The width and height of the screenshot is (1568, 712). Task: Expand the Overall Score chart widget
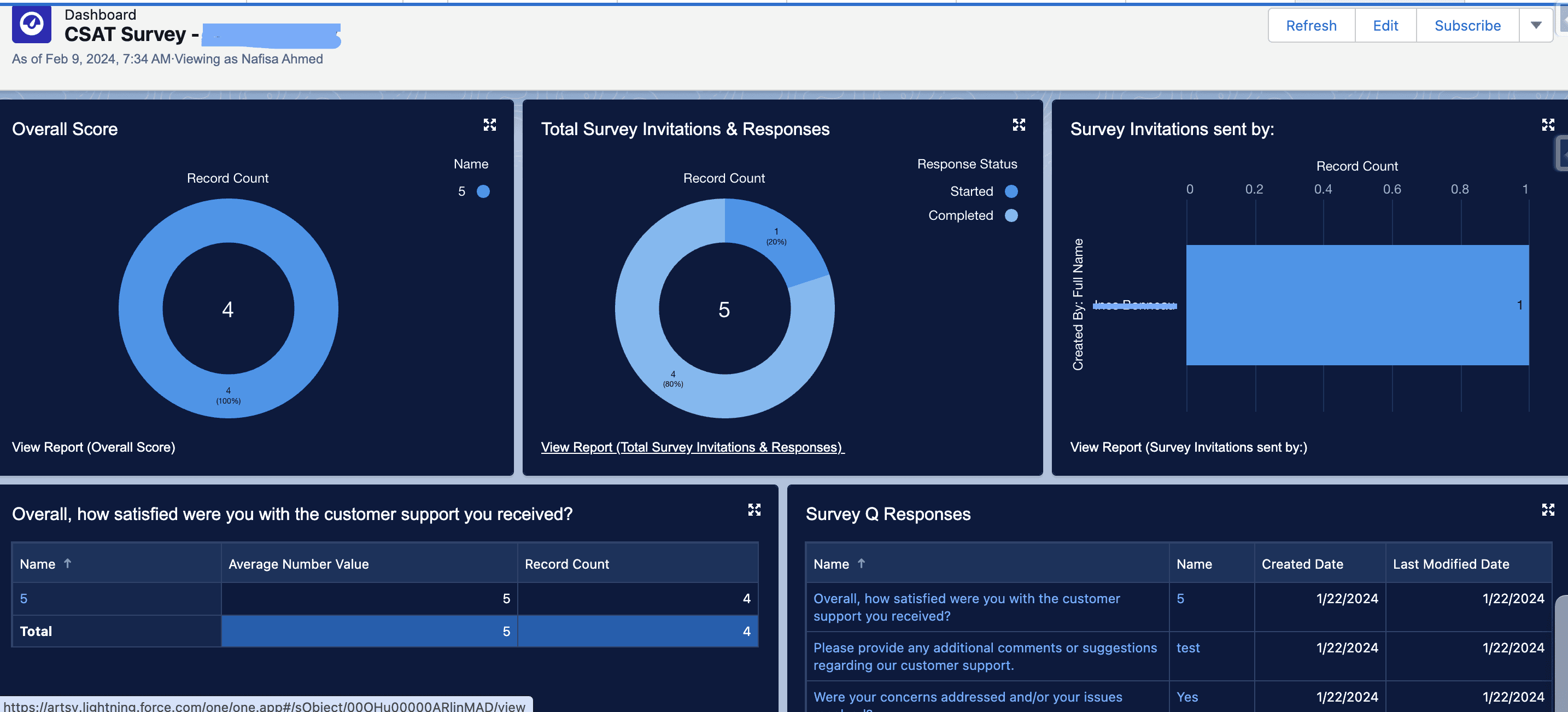tap(489, 125)
